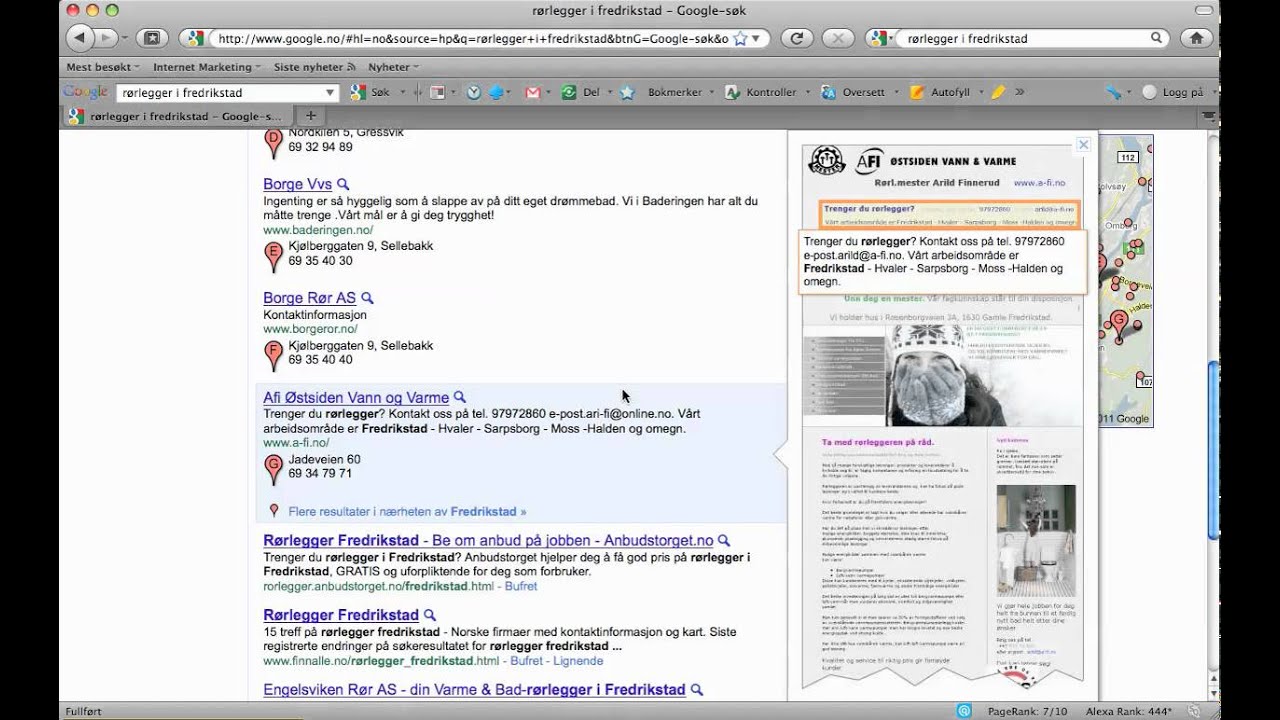Click the forward navigation arrow

click(106, 38)
